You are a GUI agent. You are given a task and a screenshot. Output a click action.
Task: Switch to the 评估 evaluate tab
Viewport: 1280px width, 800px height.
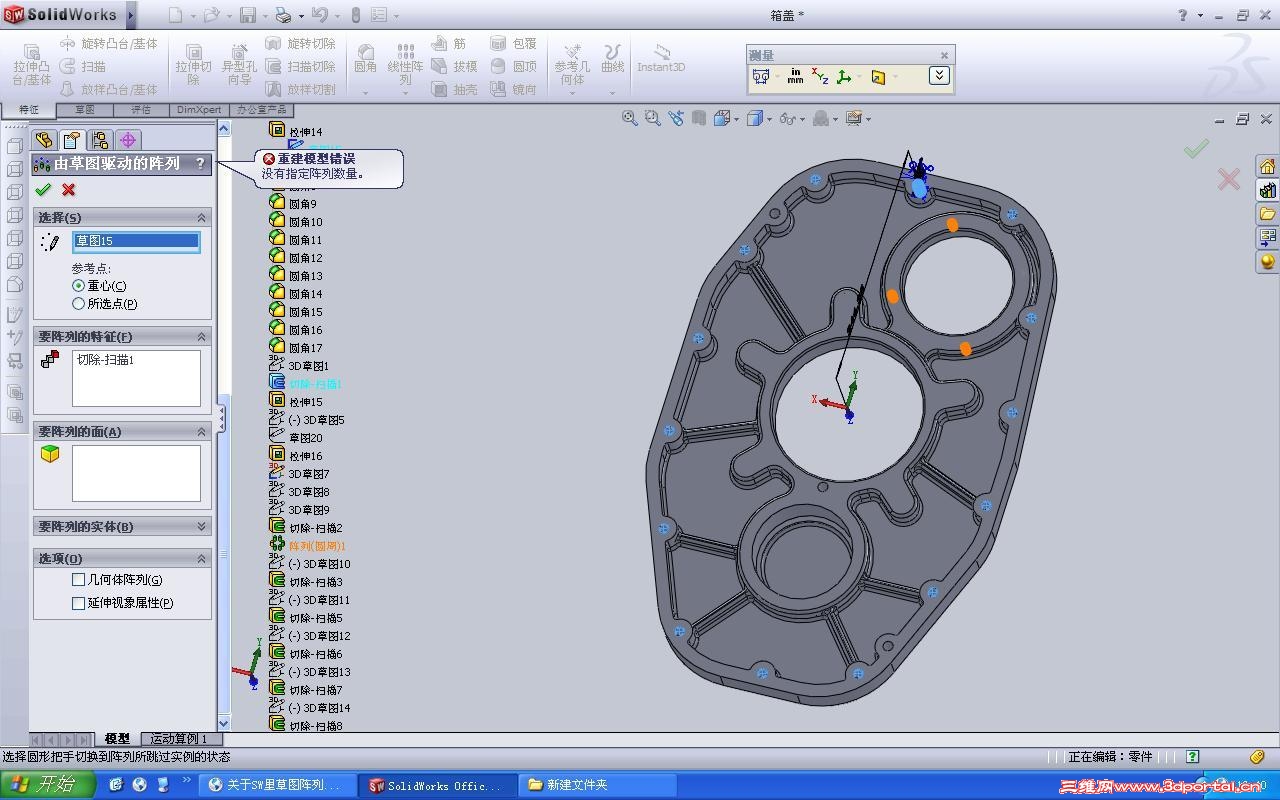(x=141, y=110)
